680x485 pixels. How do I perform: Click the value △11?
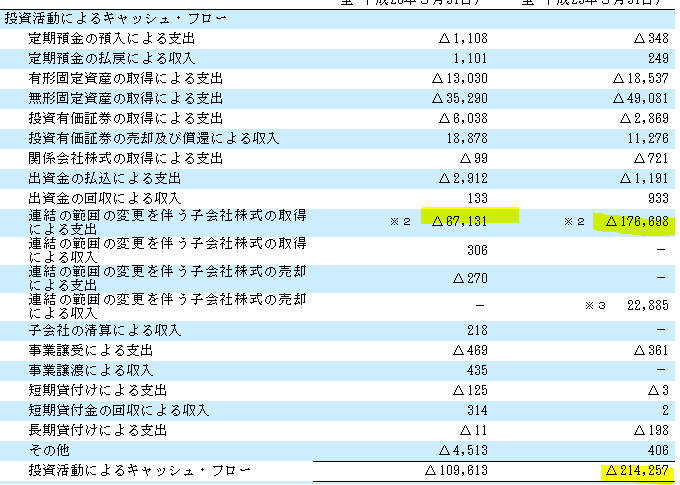pos(474,430)
